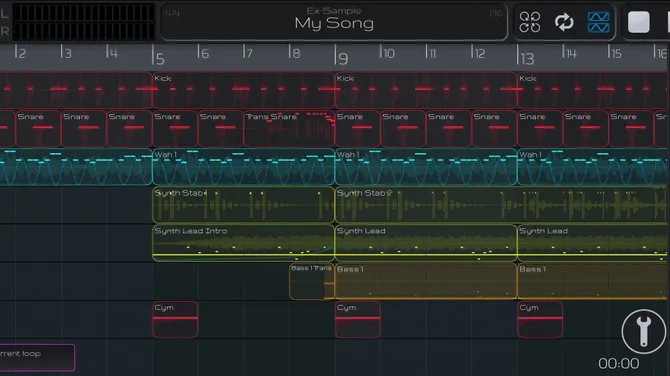Select the Cym clip at bar 5

click(x=175, y=319)
